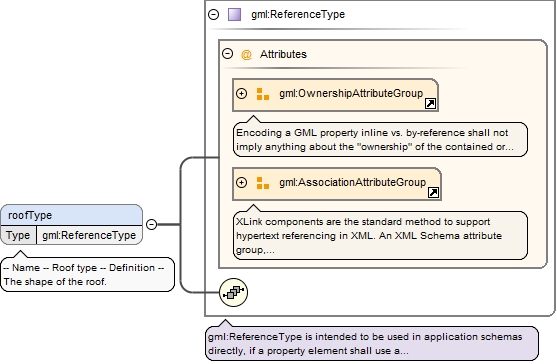Screen dimensions: 557x364
Task: Click the purple complex type square icon
Action: [x=234, y=15]
